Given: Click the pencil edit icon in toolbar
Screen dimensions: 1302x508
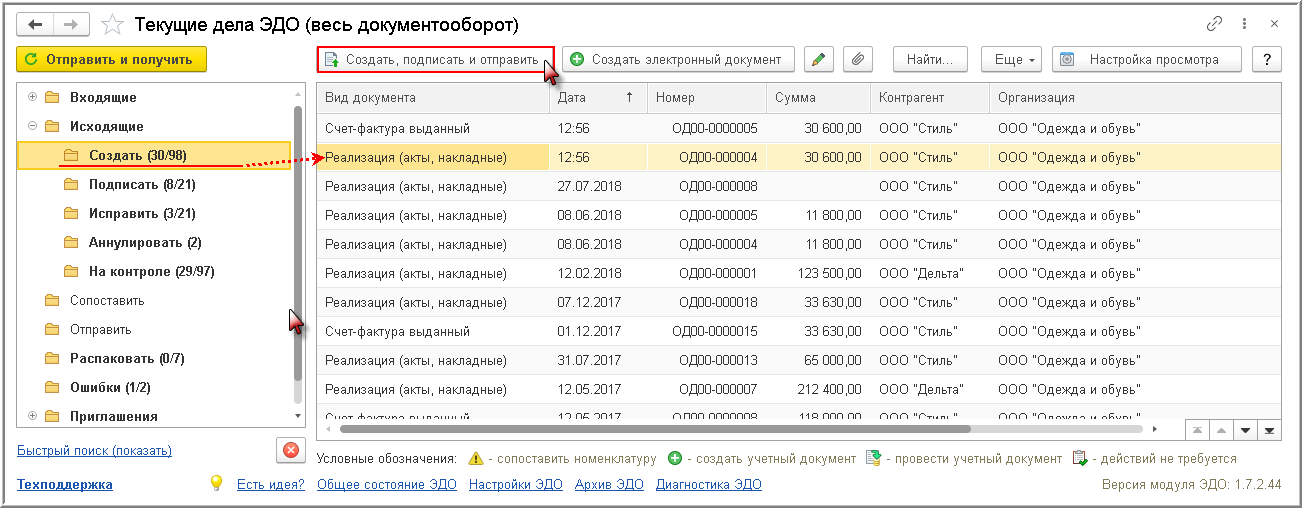Looking at the screenshot, I should 819,60.
